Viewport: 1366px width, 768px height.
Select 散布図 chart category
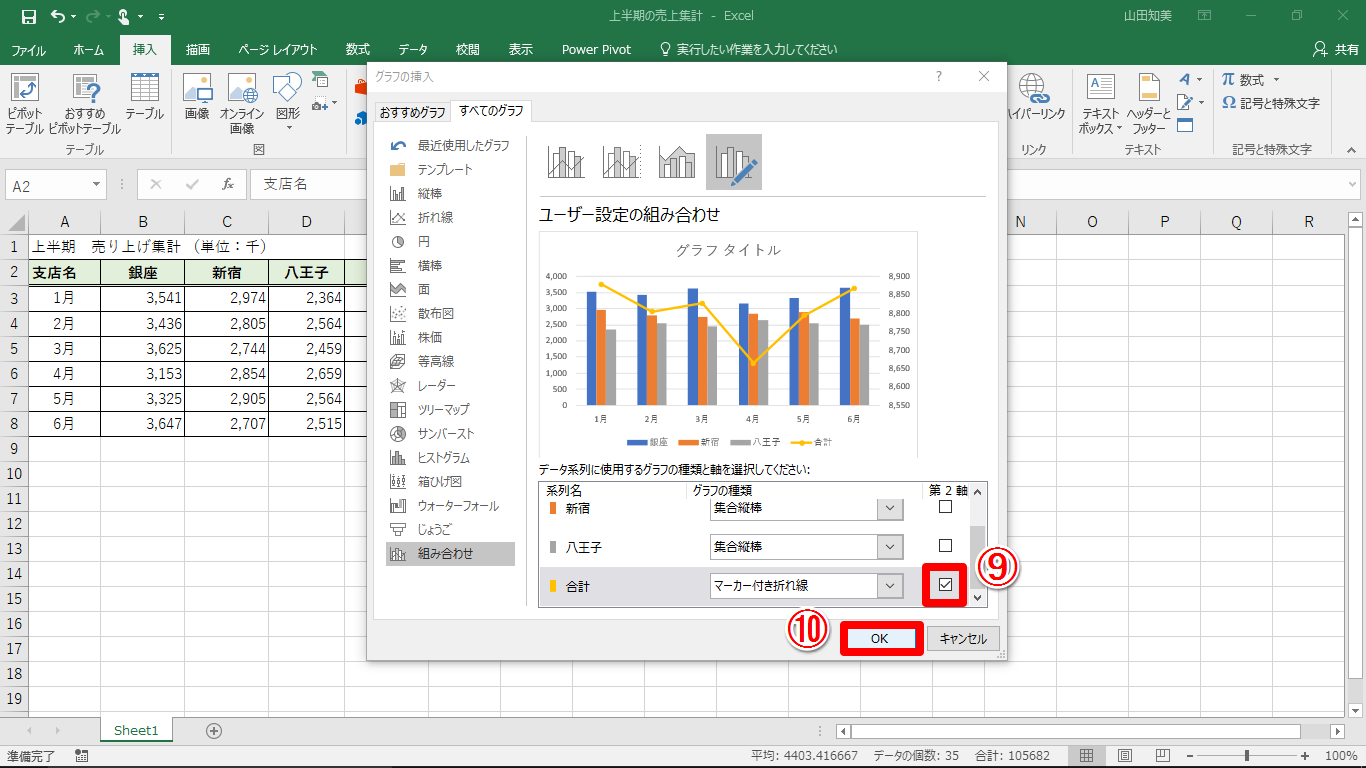[450, 314]
